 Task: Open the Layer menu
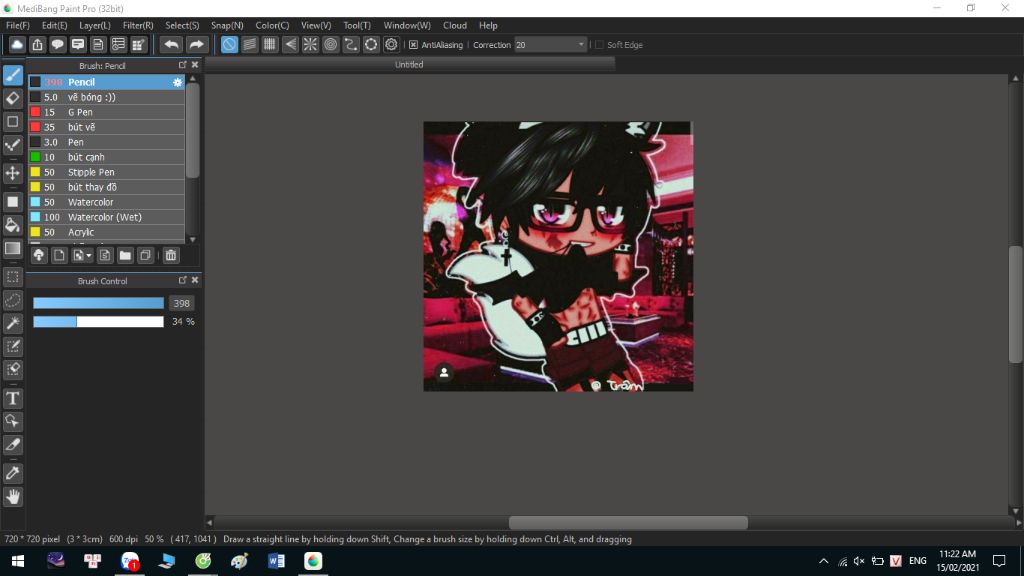95,25
